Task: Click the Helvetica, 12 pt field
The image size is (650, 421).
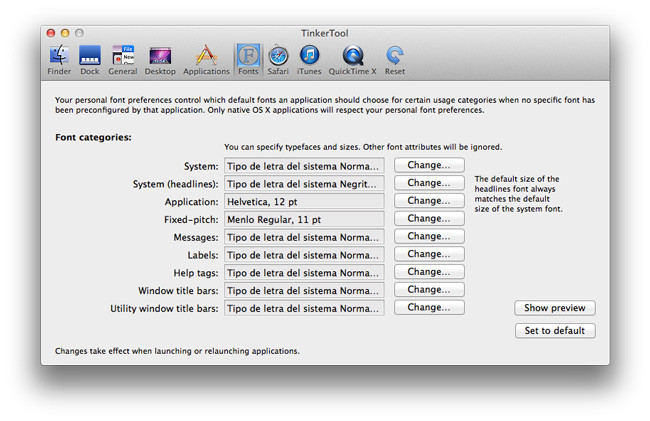Action: (x=304, y=201)
